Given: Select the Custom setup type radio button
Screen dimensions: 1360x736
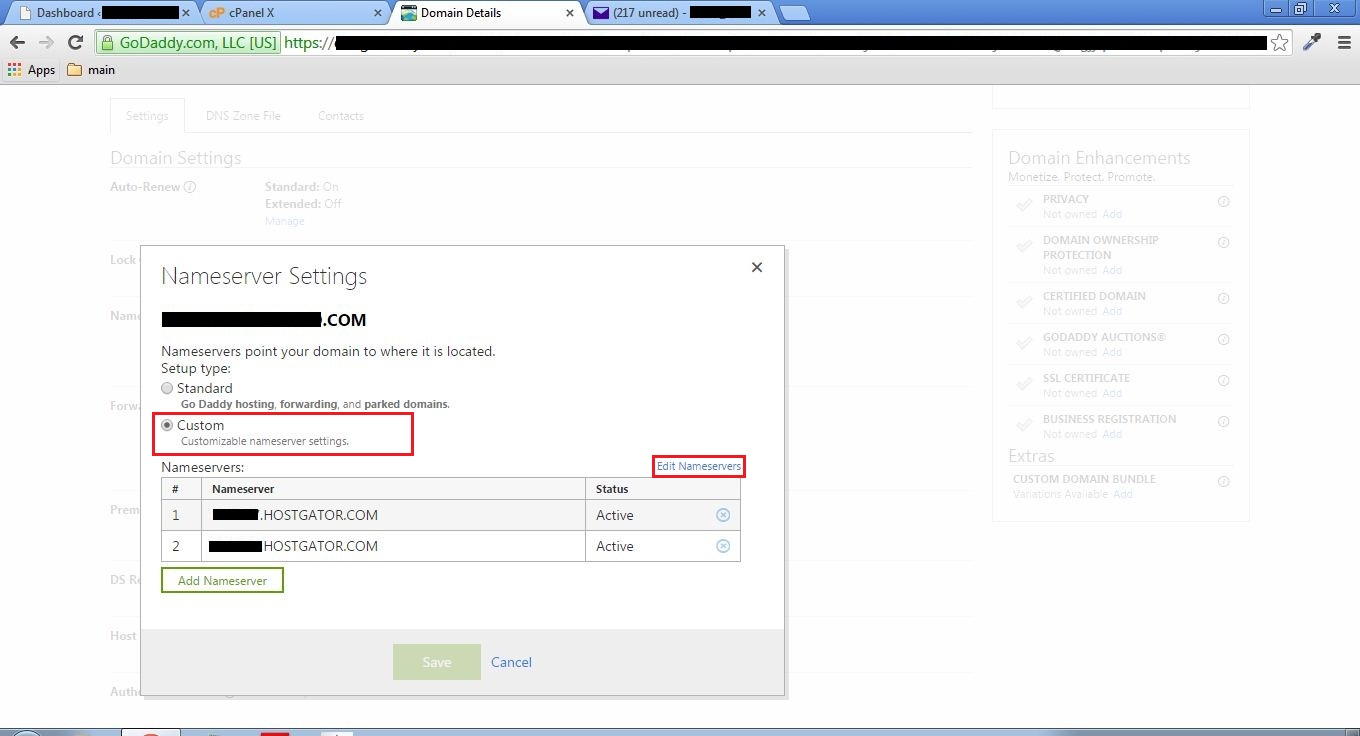Looking at the screenshot, I should (167, 425).
